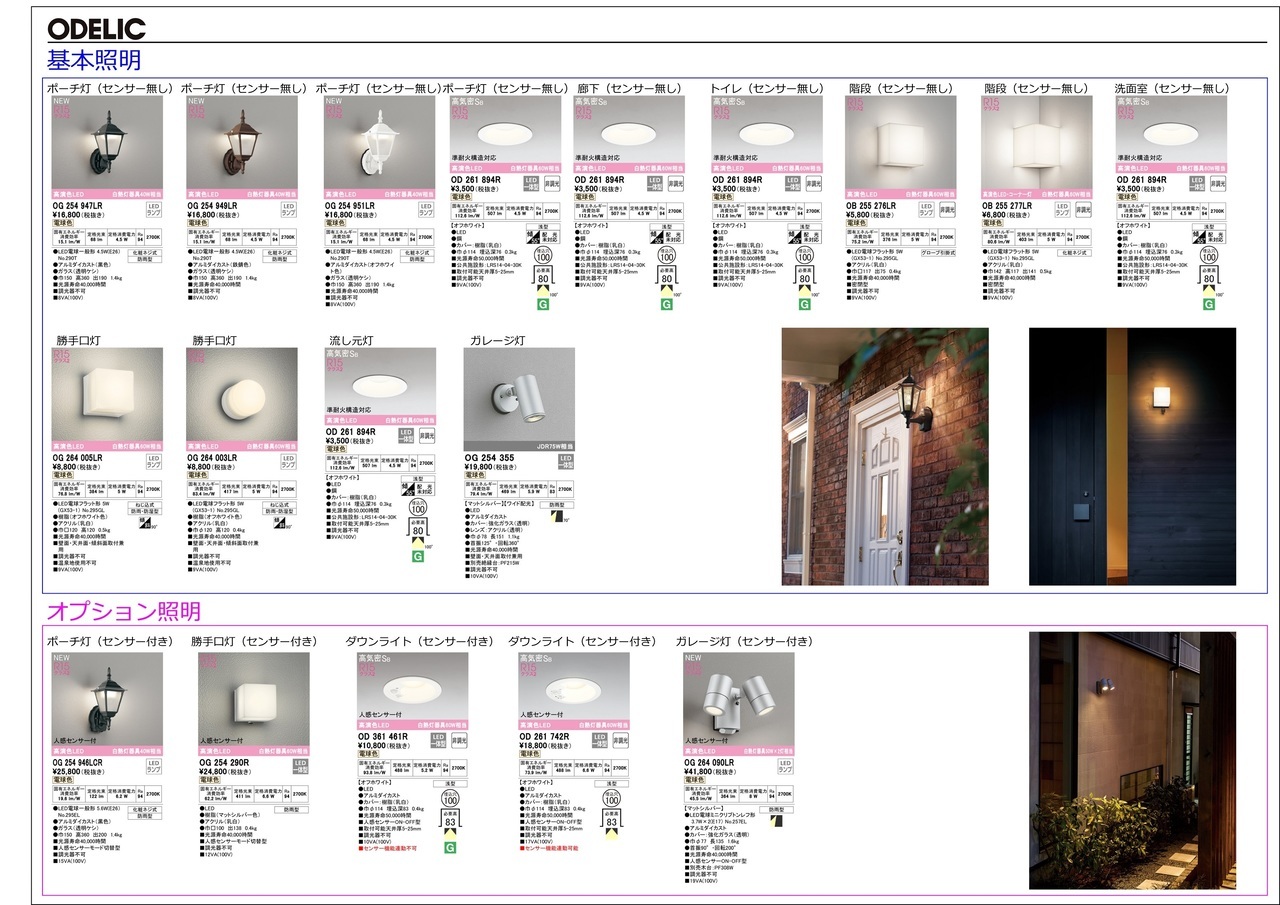
Task: Select model number OG 264 003LR
Action: pos(213,457)
